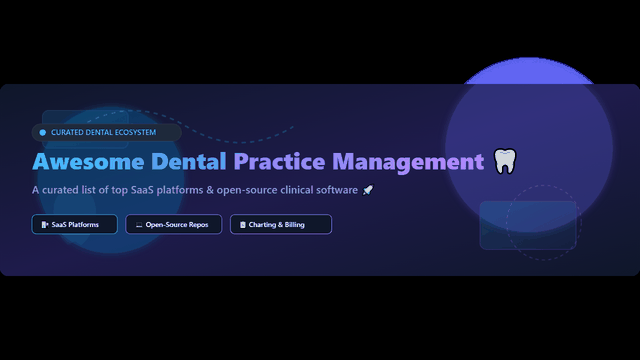Click the clipboard icon in Charting & Billing
This screenshot has height=360, width=640.
pos(243,225)
